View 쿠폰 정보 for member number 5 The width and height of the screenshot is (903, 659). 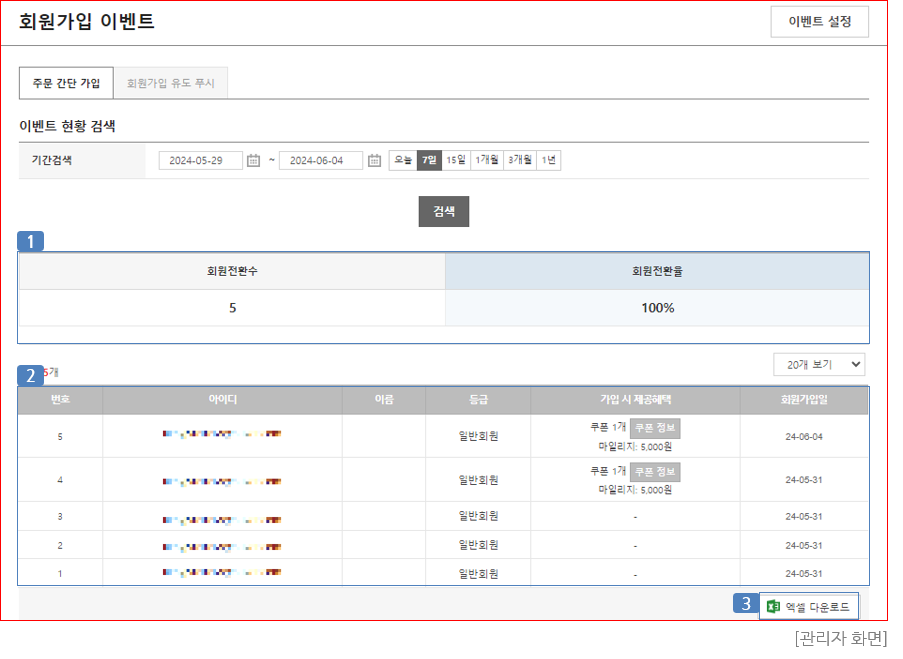[x=655, y=428]
